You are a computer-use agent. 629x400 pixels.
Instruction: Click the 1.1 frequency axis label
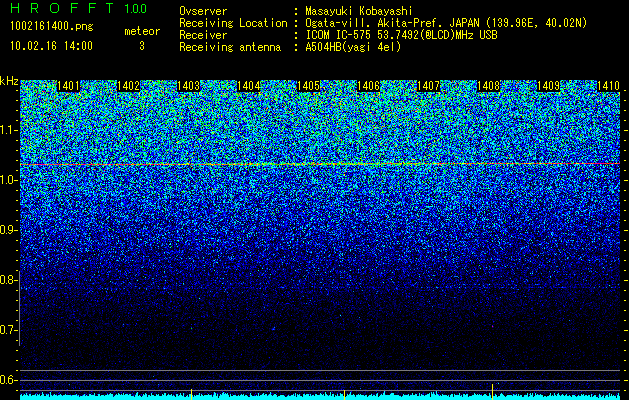8,130
